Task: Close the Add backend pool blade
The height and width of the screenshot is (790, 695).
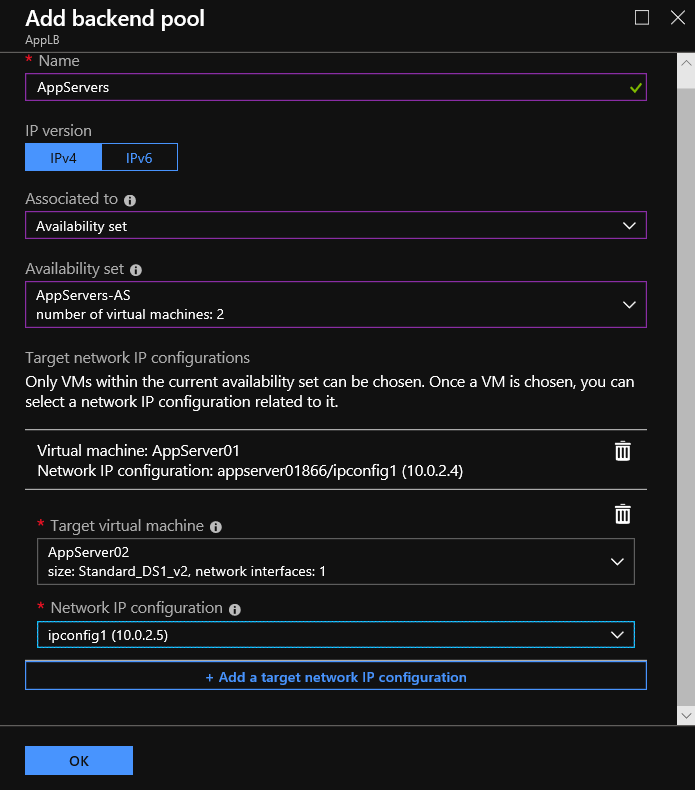Action: (678, 18)
